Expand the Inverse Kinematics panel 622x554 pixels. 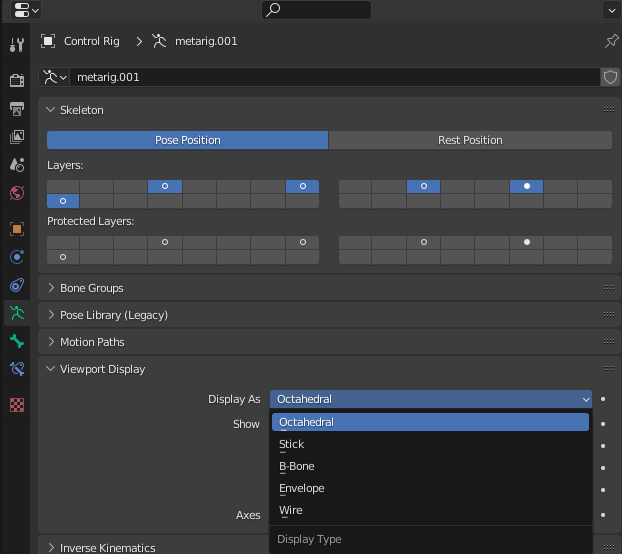pyautogui.click(x=51, y=548)
